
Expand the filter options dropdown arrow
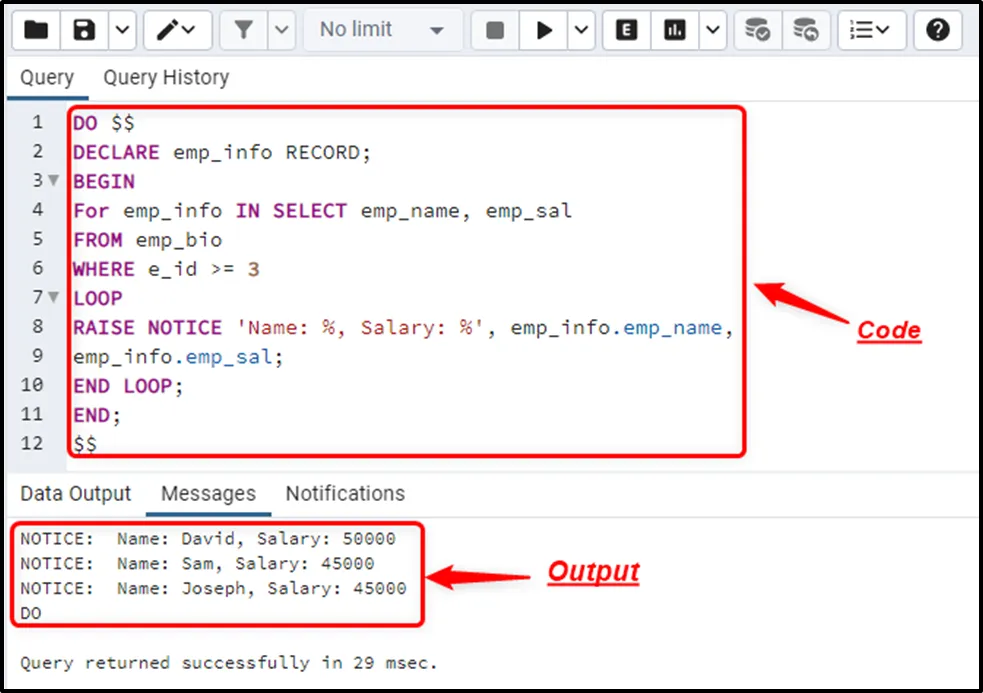point(282,30)
